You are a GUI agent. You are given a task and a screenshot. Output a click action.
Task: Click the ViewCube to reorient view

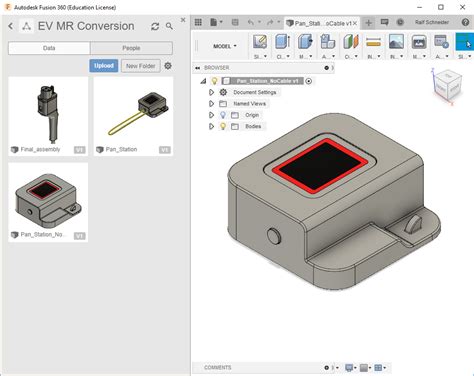pos(447,85)
